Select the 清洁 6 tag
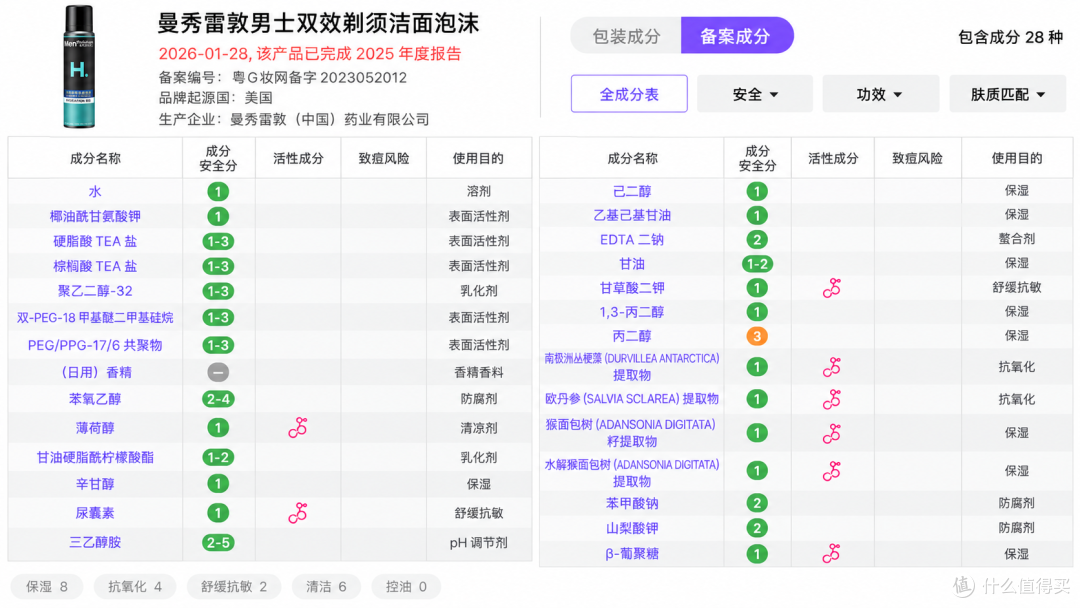 326,587
